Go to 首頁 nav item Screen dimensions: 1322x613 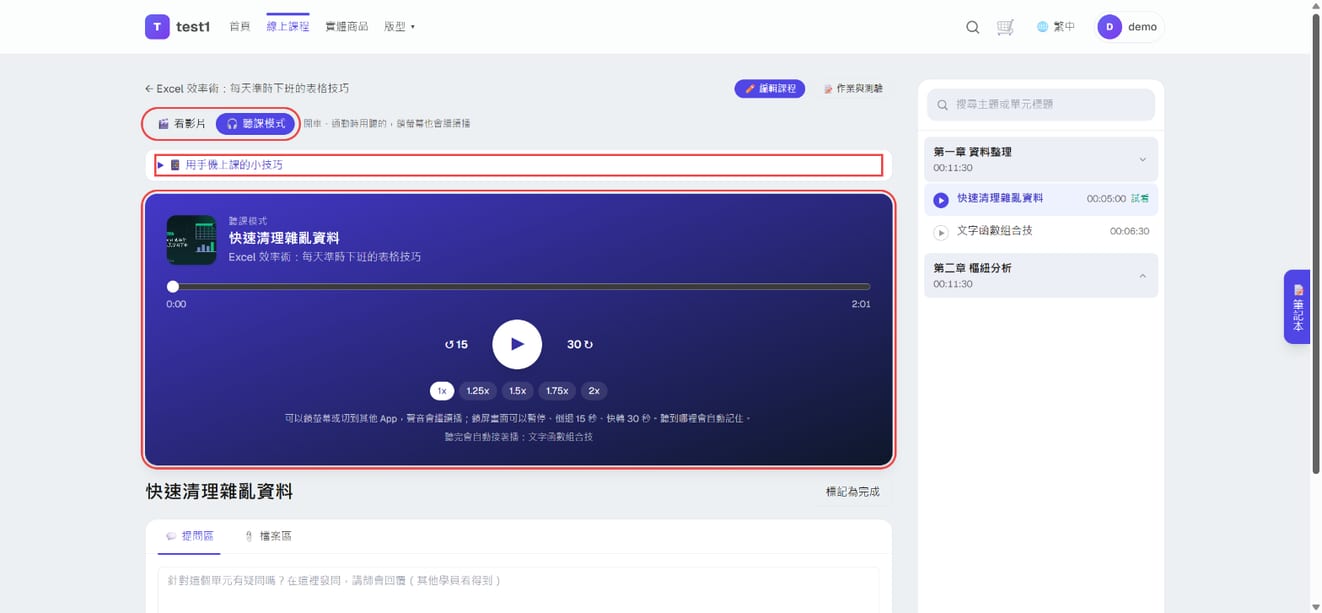(x=240, y=27)
